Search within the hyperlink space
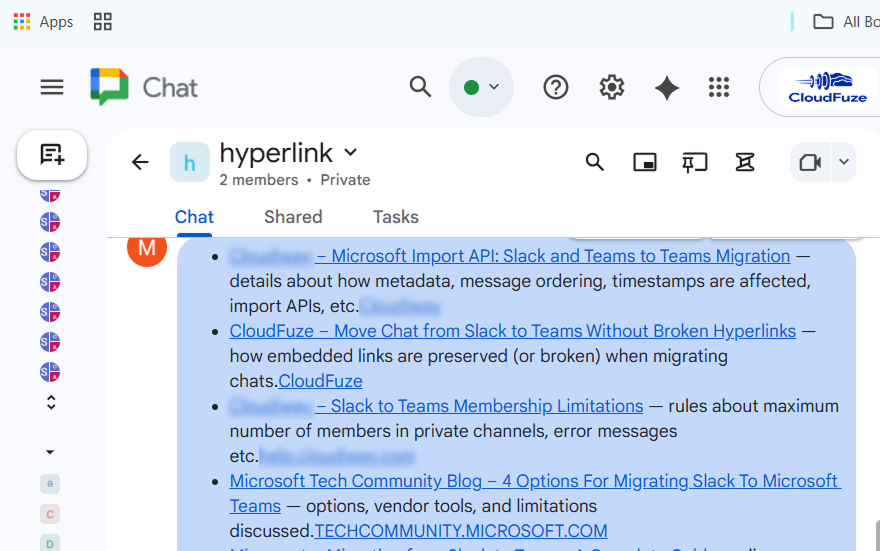The height and width of the screenshot is (551, 880). pyautogui.click(x=595, y=162)
